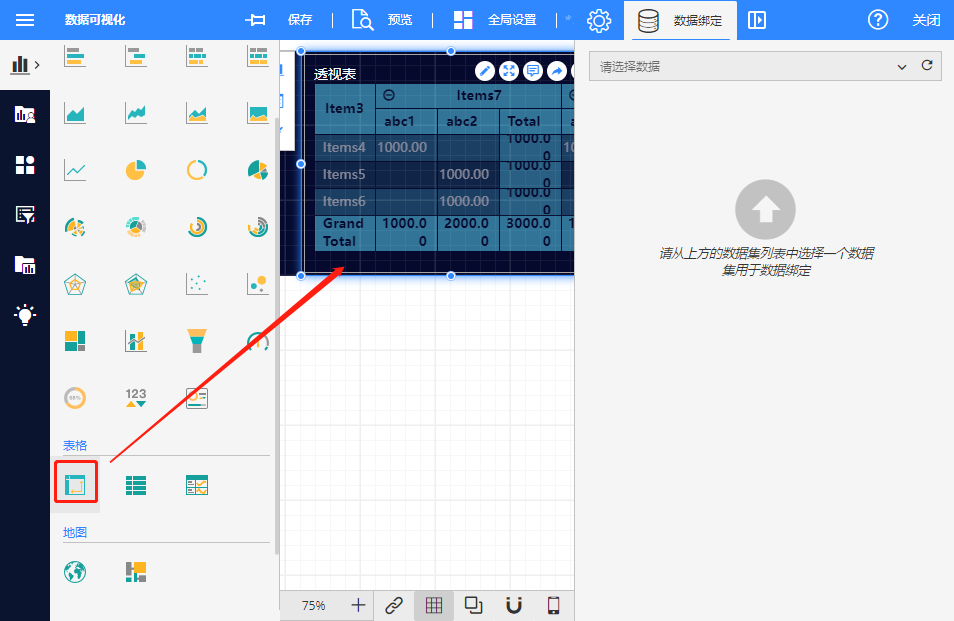Select the scatter chart icon
This screenshot has height=621, width=954.
196,284
